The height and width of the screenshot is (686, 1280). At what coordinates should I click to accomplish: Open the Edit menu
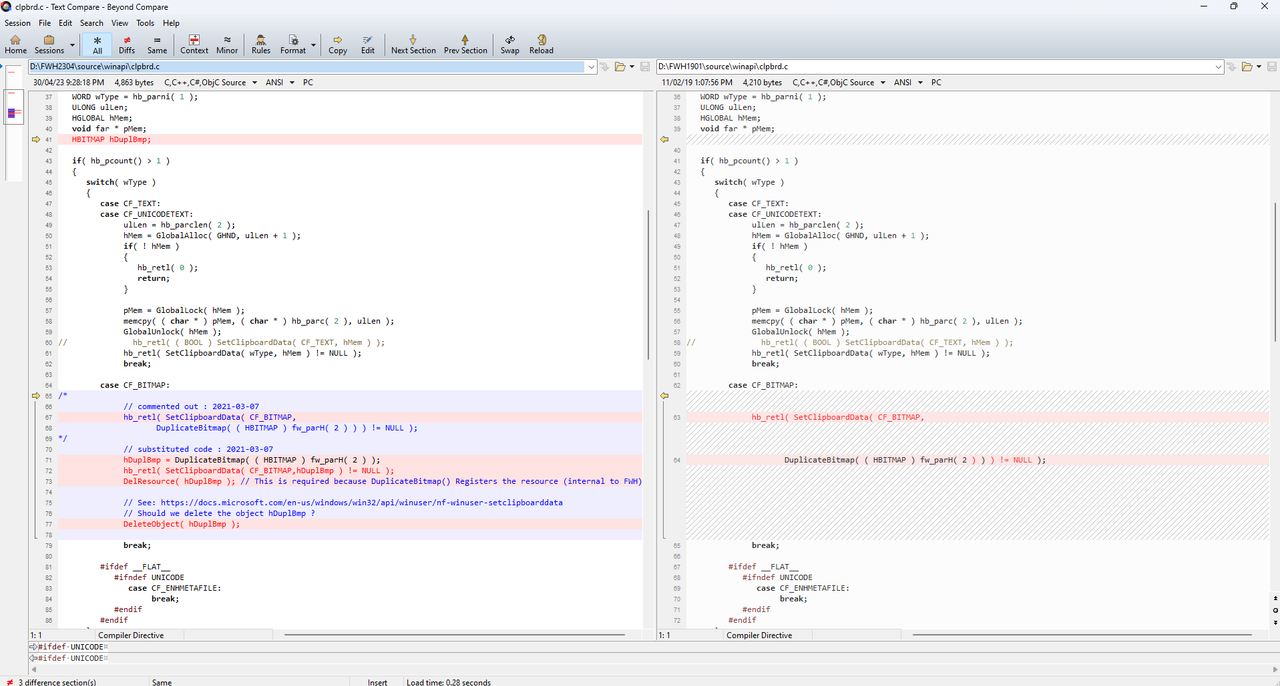[65, 22]
